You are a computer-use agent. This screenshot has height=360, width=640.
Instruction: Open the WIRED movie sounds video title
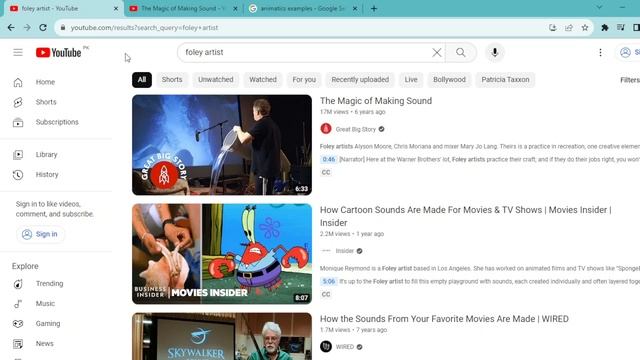click(x=444, y=319)
